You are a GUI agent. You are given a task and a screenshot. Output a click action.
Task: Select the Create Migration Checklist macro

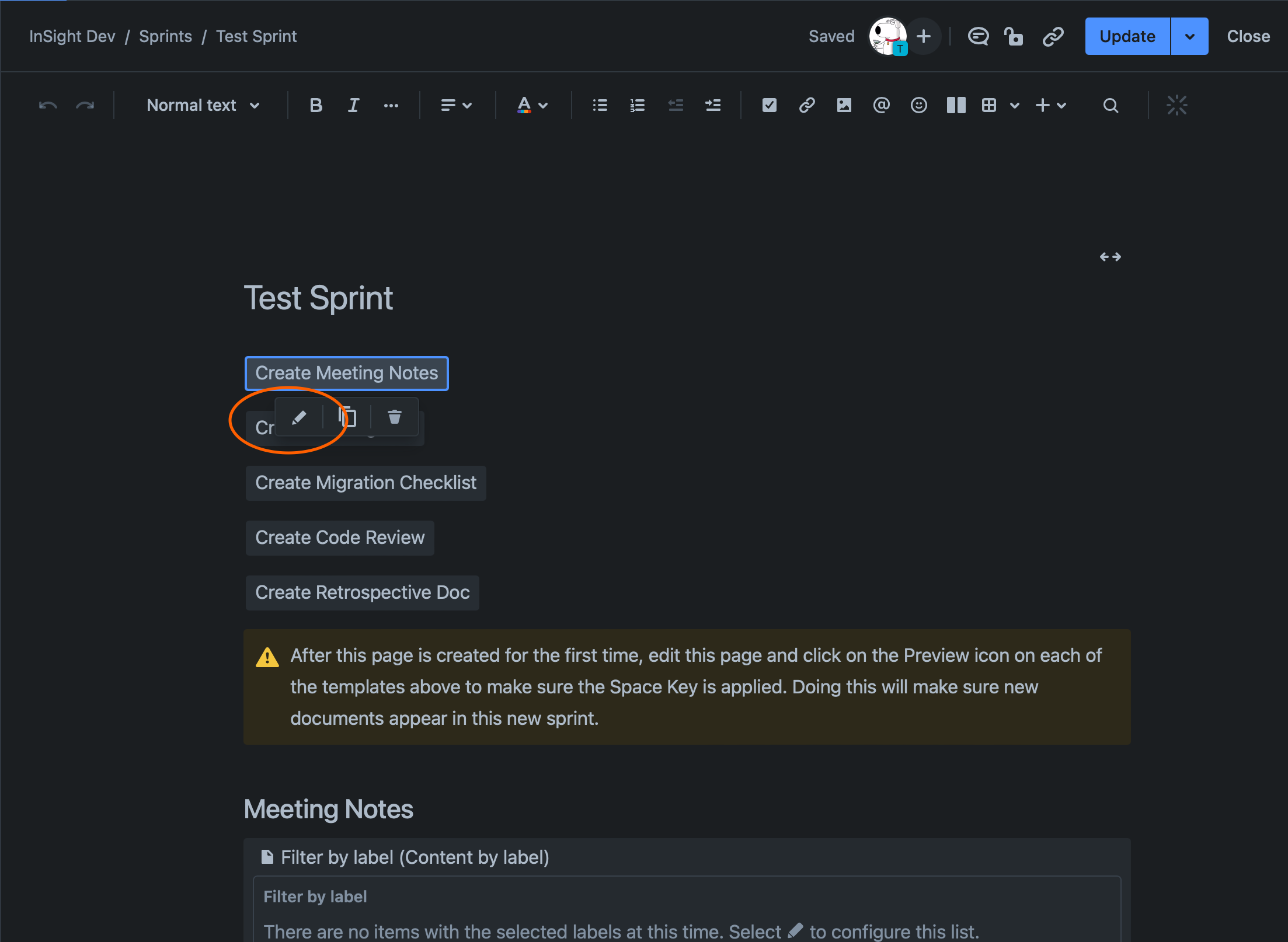366,483
